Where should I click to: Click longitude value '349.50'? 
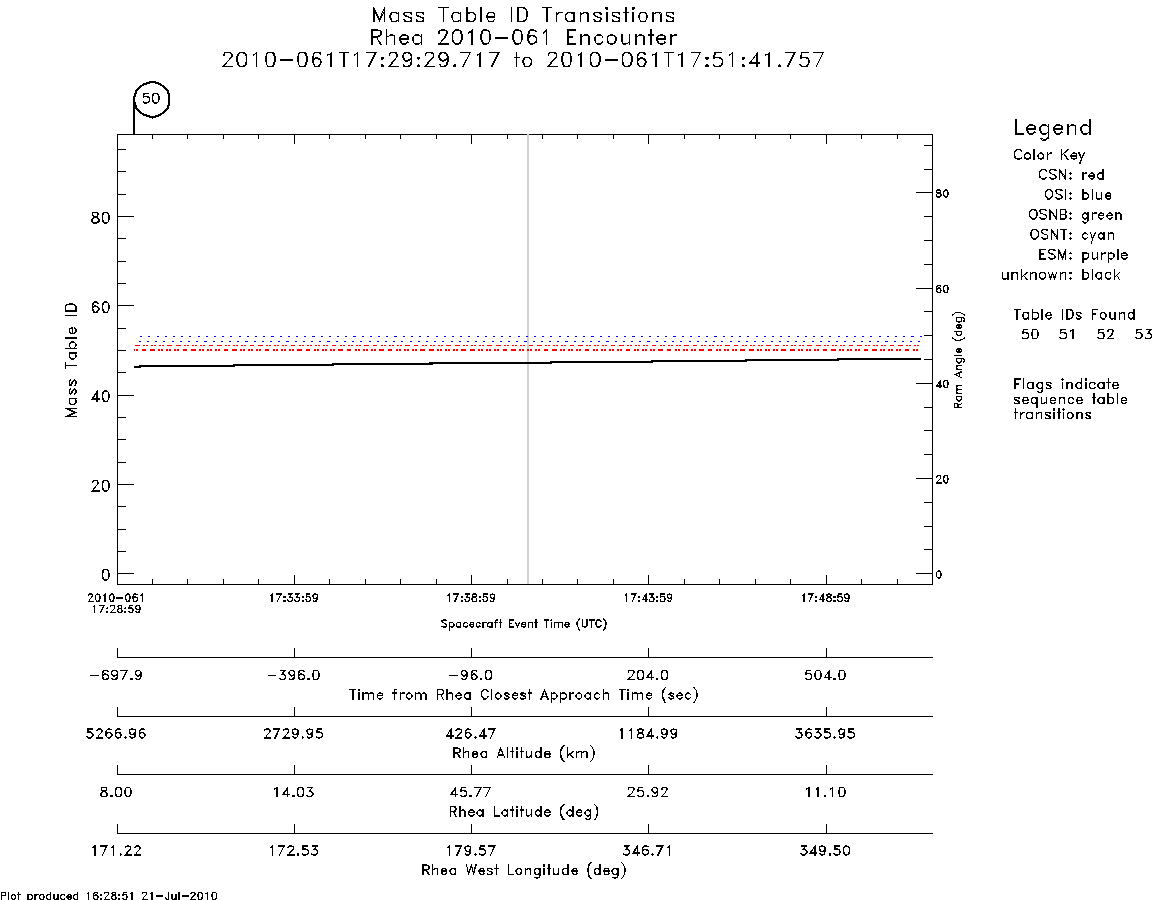coord(825,850)
